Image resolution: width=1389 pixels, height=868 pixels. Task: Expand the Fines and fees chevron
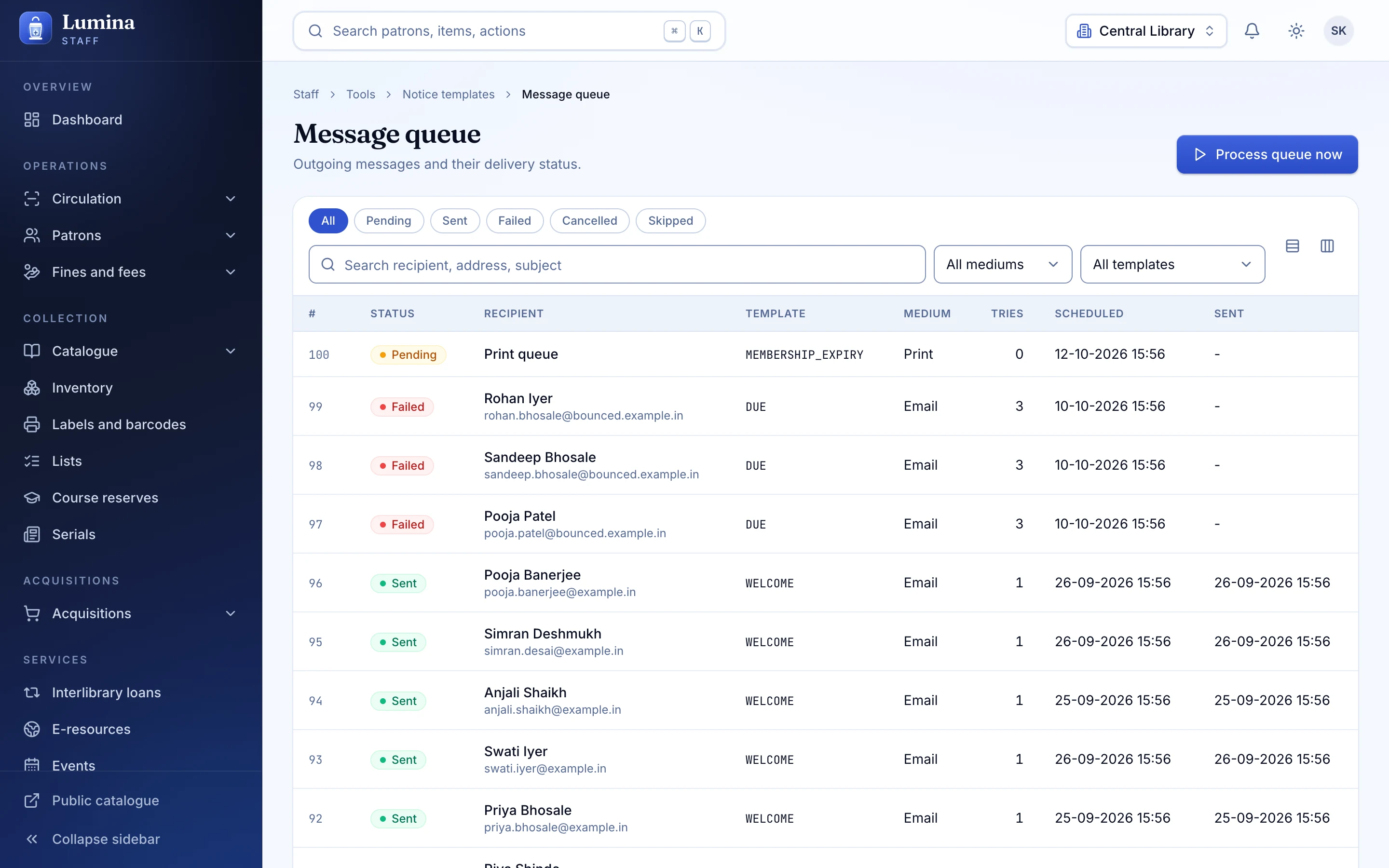[231, 272]
